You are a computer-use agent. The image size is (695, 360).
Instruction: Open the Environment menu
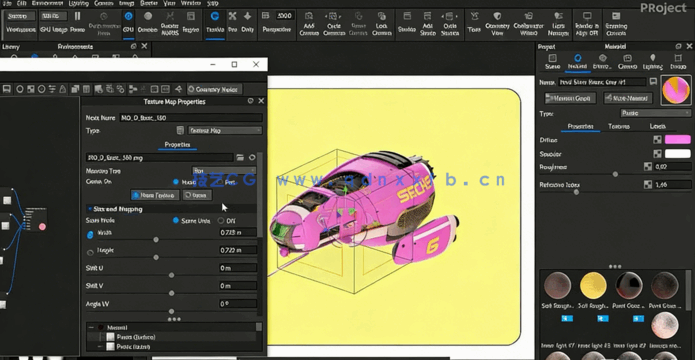pyautogui.click(x=46, y=3)
